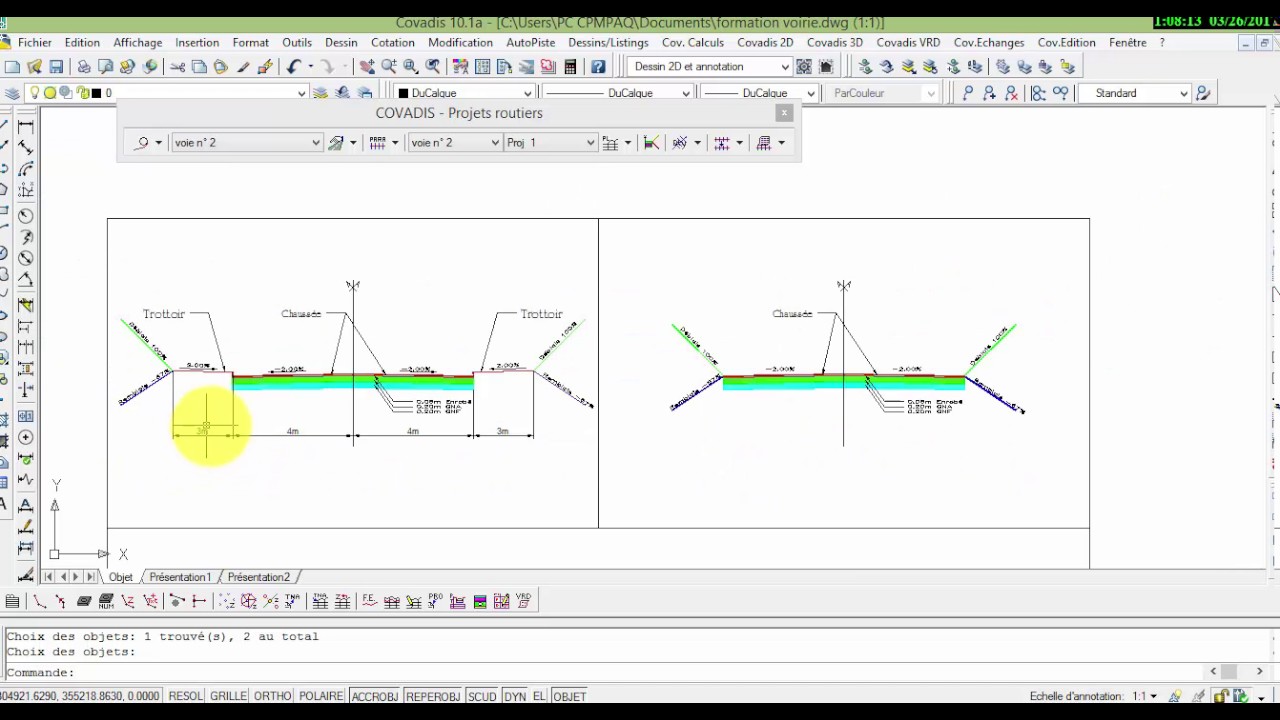Open the Fichier menu
1280x720 pixels.
tap(35, 43)
